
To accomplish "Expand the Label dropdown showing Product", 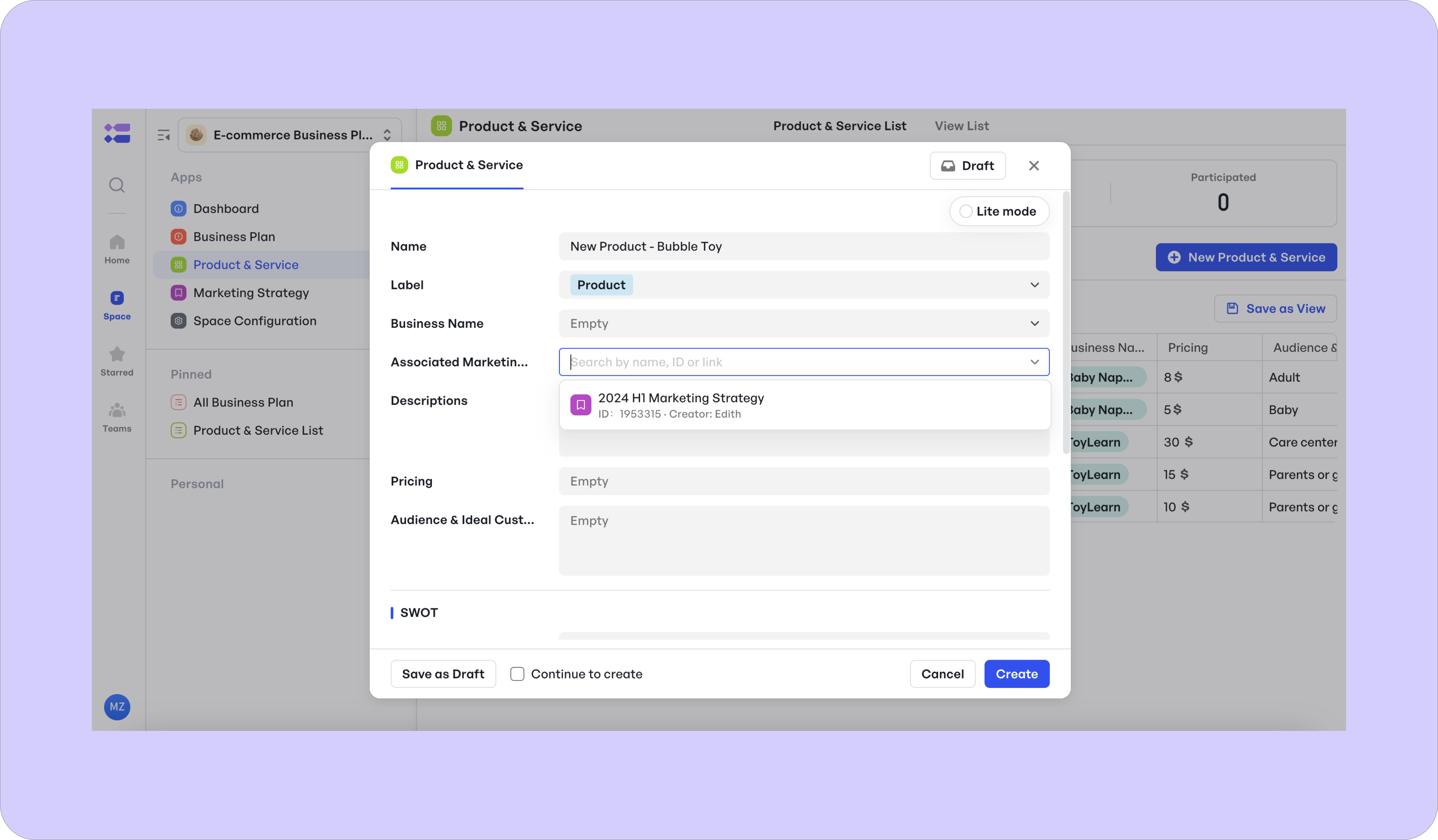I will click(x=1035, y=285).
